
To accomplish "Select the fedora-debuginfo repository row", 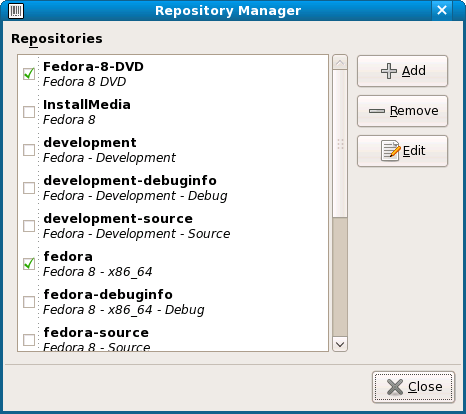I will tap(173, 302).
